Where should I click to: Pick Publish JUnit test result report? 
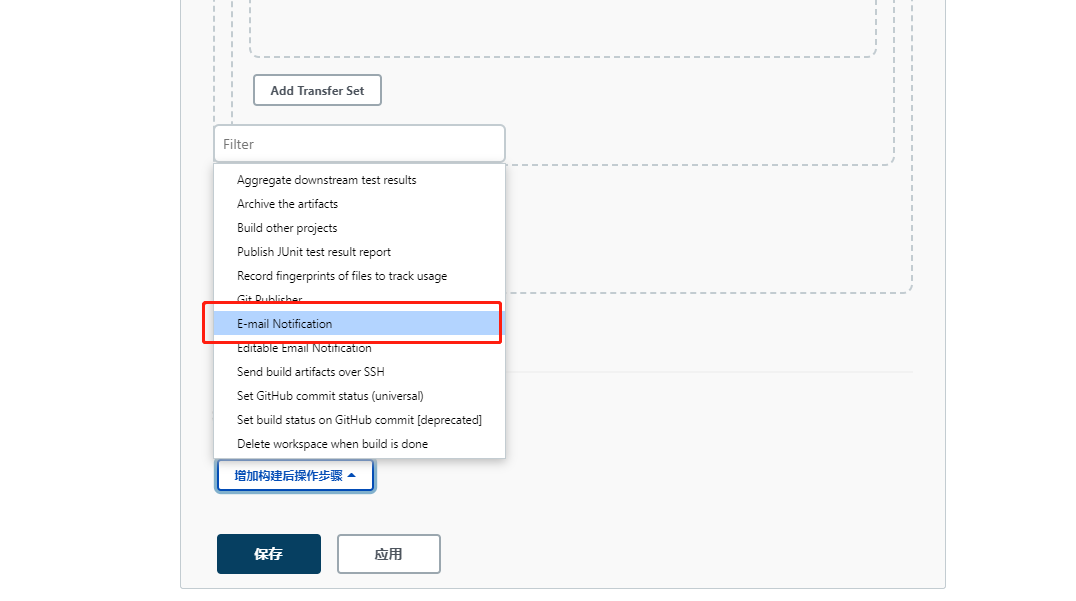tap(314, 252)
